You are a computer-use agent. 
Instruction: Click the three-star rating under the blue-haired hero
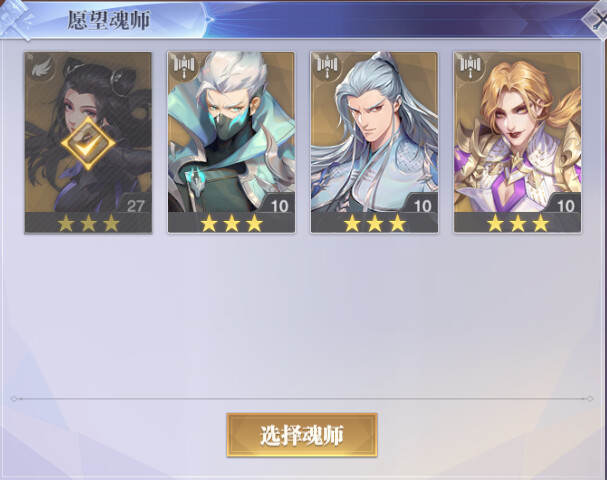pos(375,223)
